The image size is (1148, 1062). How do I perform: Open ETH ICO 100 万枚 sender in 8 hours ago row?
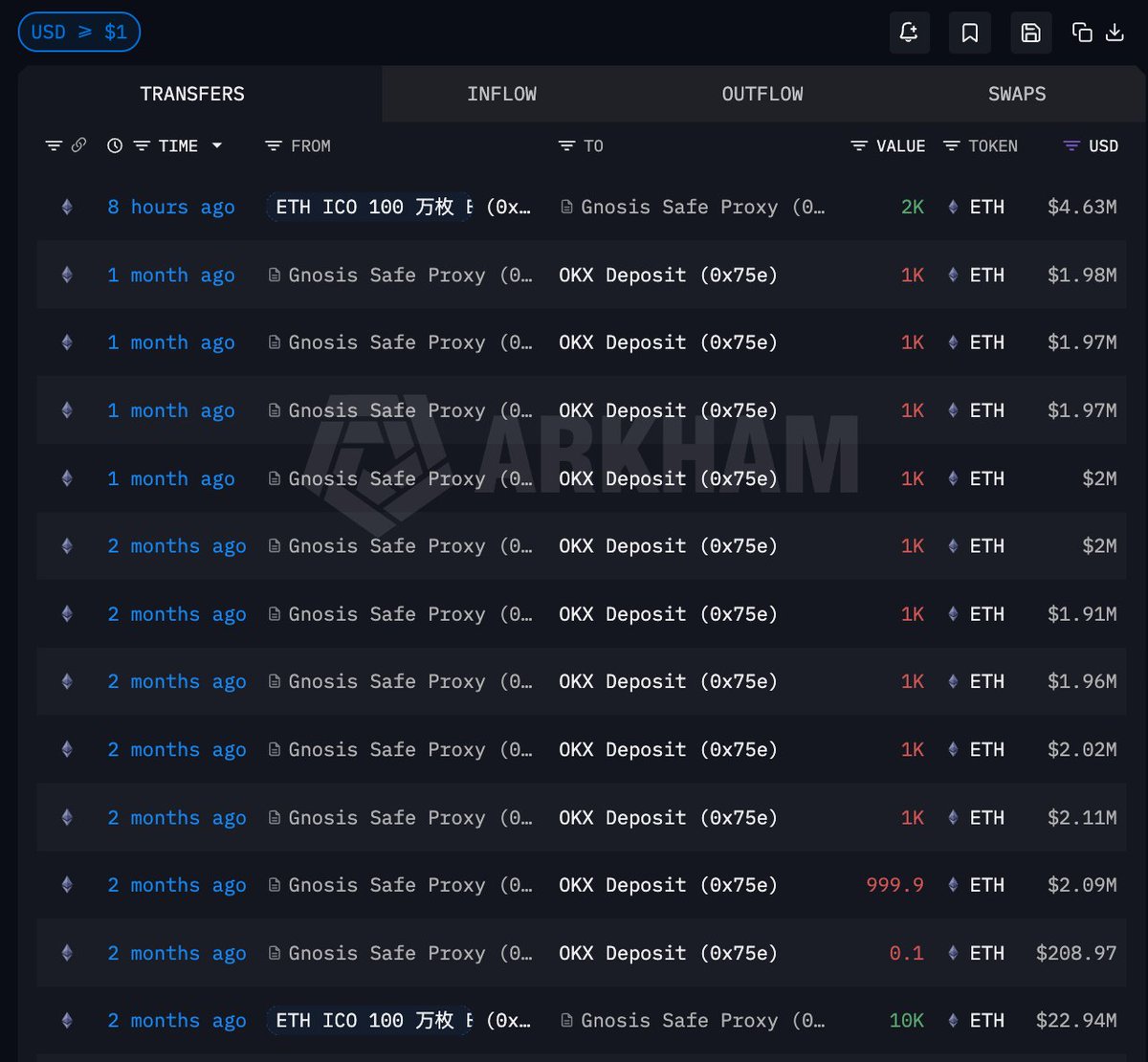click(368, 207)
